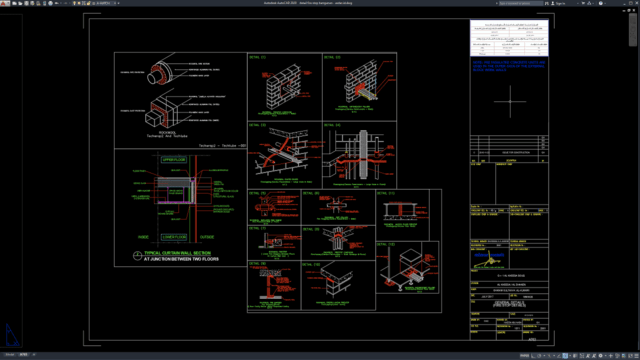
Task: Click the Redo arrow icon
Action: click(66, 3)
